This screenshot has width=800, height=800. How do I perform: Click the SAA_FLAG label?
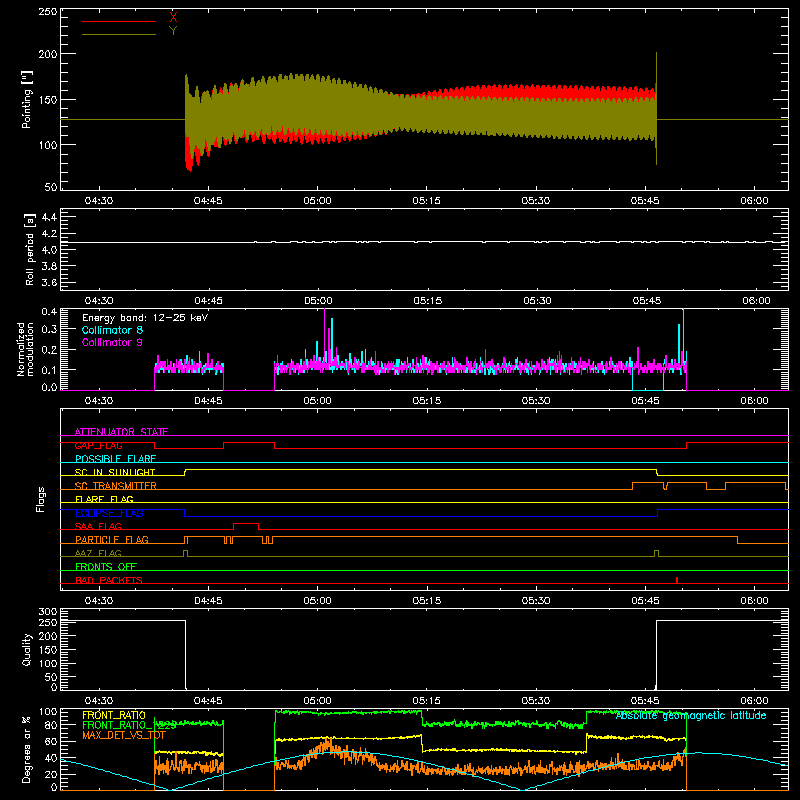click(x=98, y=526)
